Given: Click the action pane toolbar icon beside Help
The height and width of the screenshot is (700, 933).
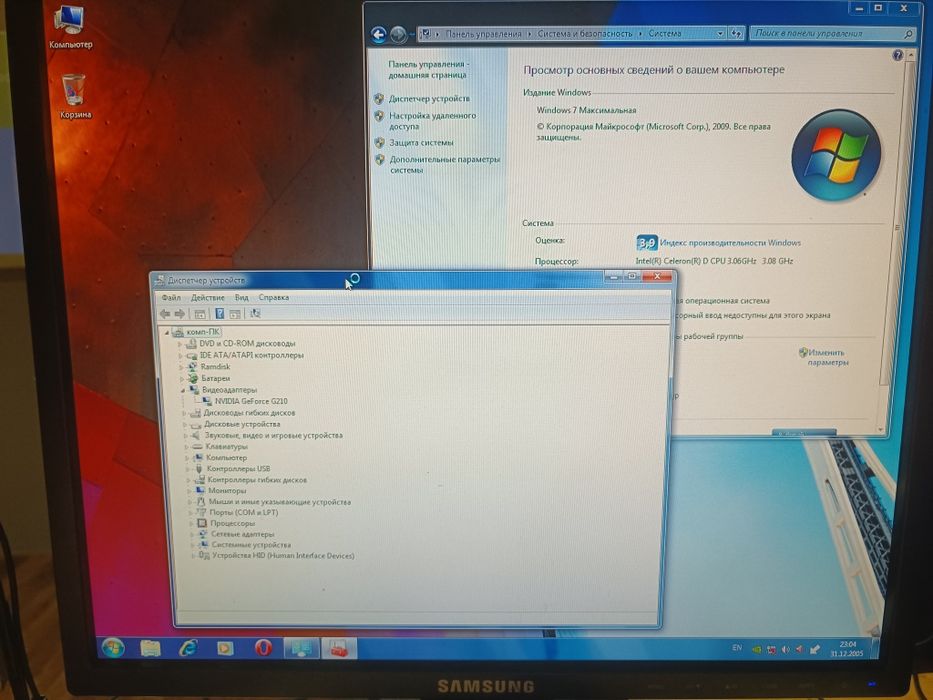Looking at the screenshot, I should click(x=235, y=314).
